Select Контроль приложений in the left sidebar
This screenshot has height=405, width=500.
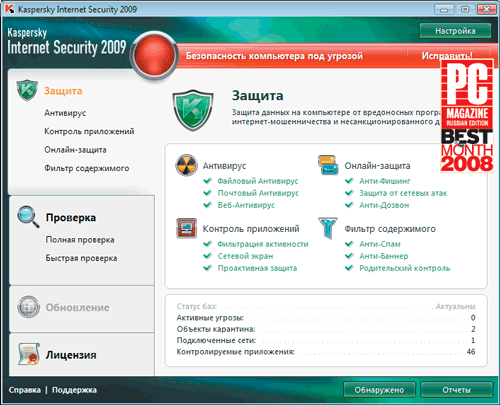coord(89,131)
